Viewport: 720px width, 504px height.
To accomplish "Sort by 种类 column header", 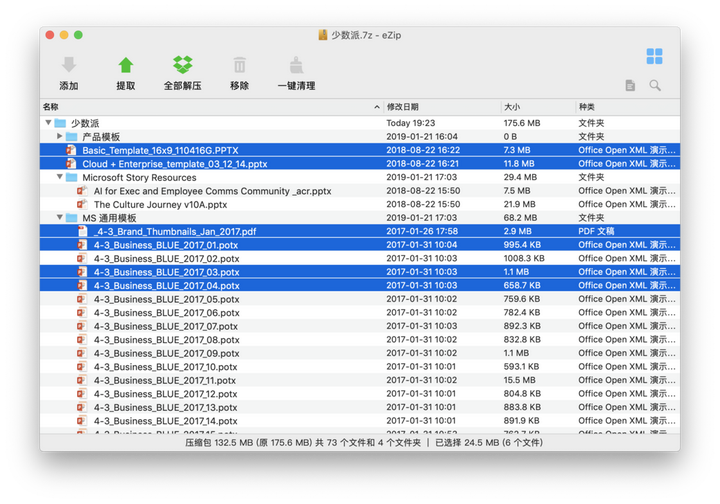I will 627,107.
